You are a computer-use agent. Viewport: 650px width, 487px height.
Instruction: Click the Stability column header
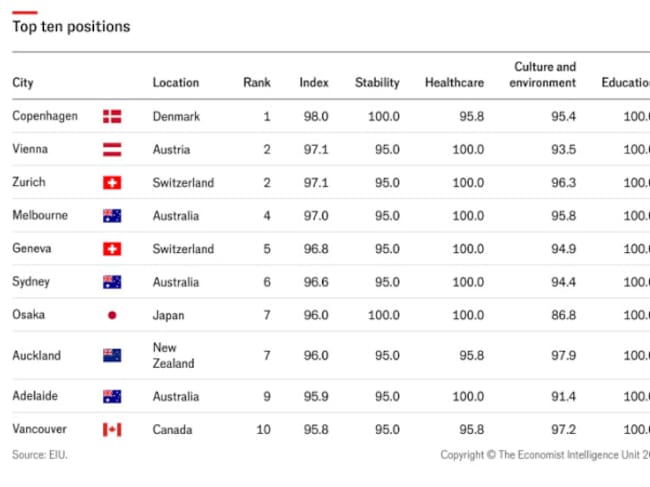(x=377, y=83)
